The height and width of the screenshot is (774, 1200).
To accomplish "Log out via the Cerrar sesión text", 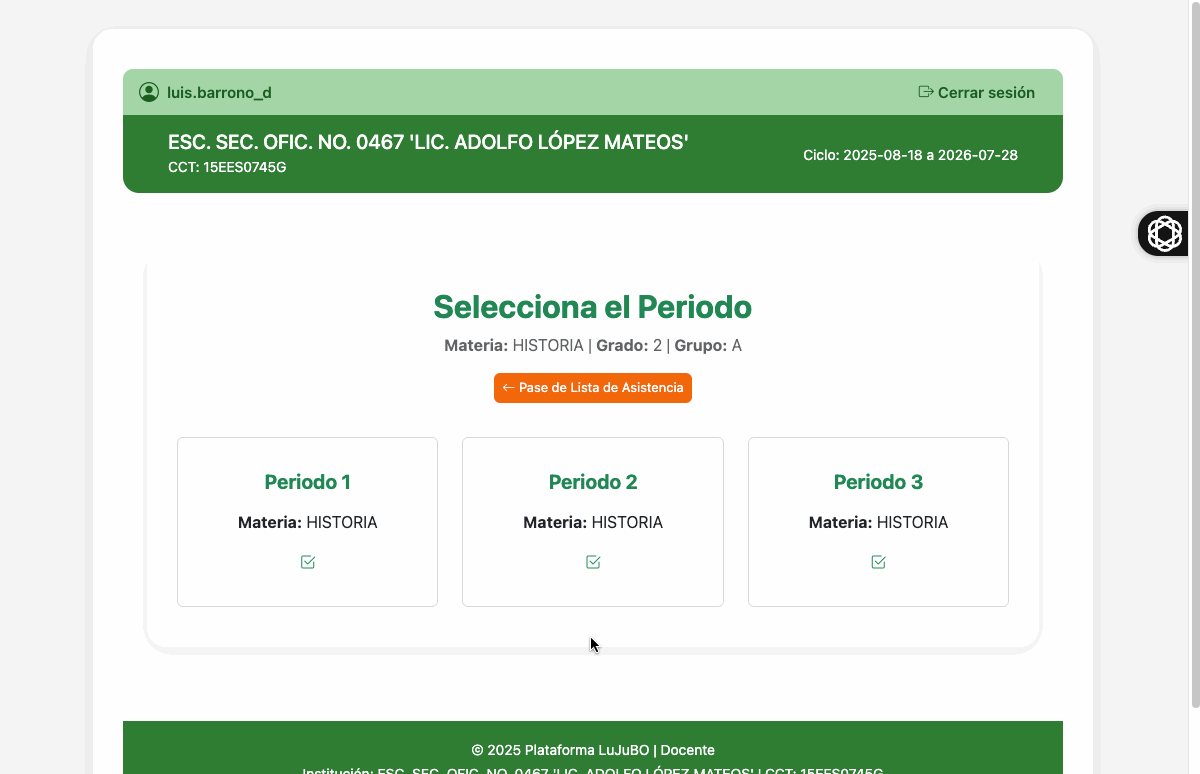I will pos(986,92).
